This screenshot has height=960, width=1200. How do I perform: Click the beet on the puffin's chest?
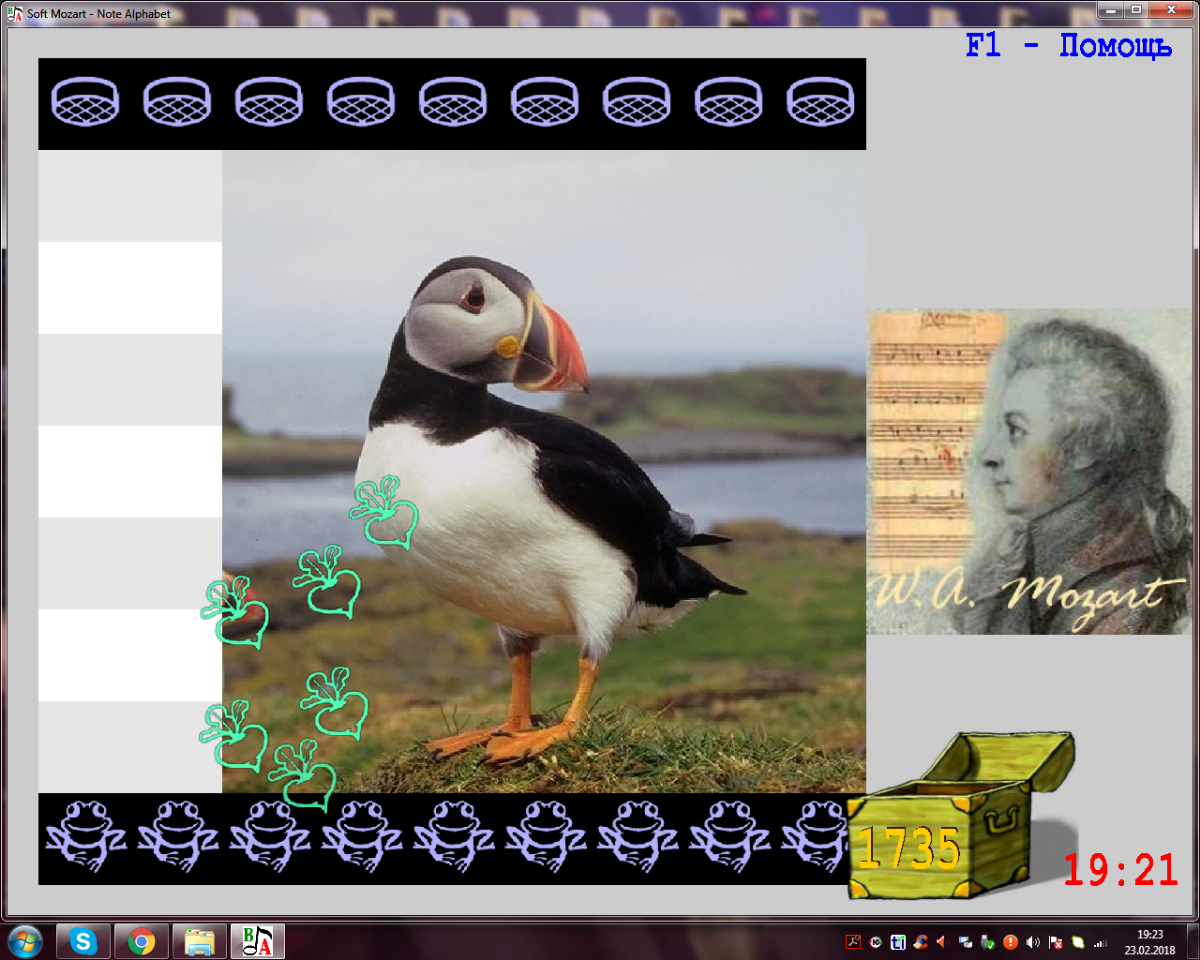coord(384,512)
